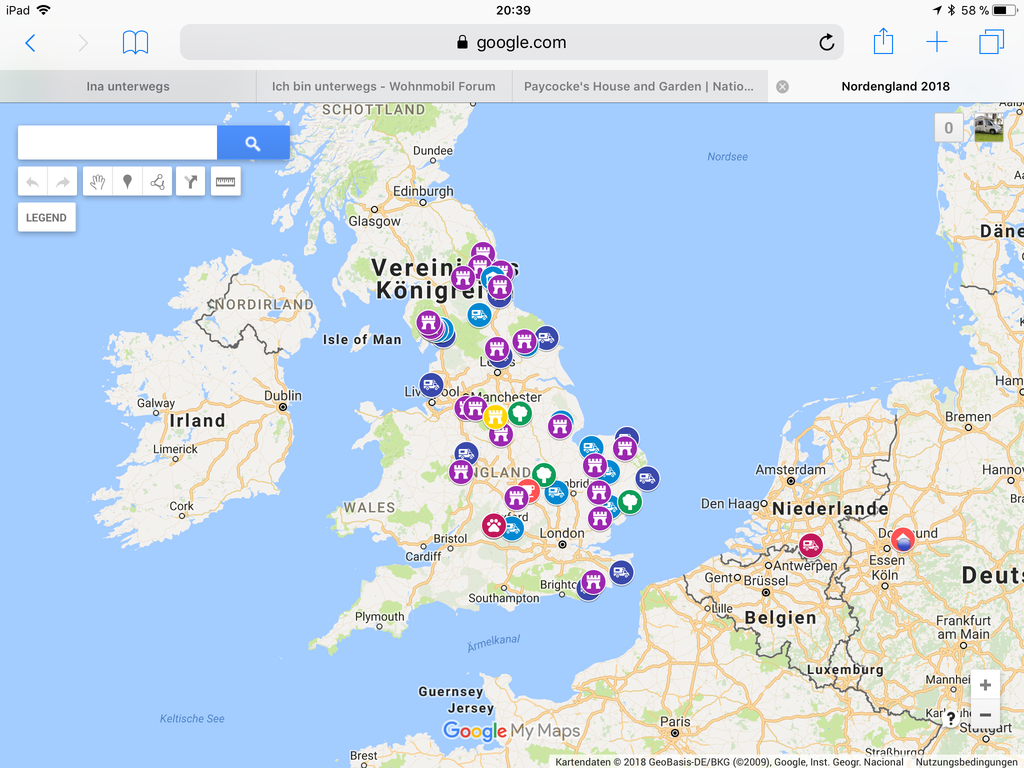Select the measure distances ruler tool
Screen dimensions: 1024x768
(225, 182)
